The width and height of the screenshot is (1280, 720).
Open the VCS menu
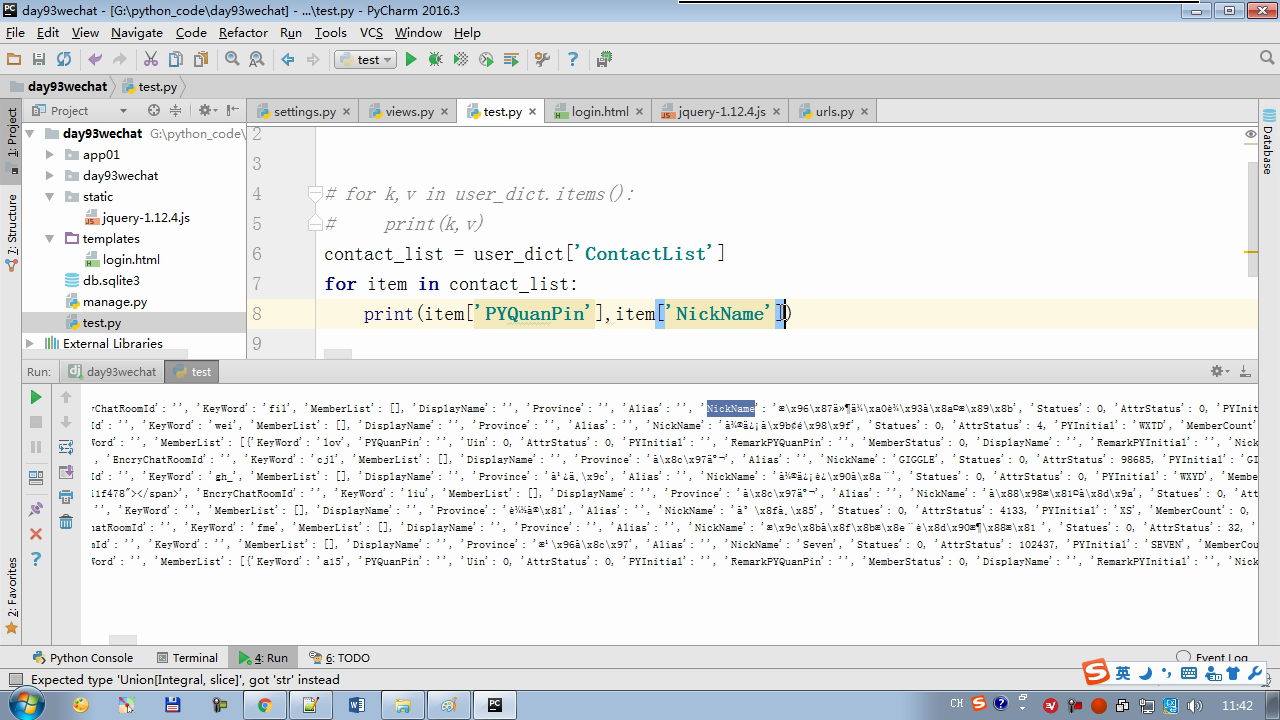(371, 32)
